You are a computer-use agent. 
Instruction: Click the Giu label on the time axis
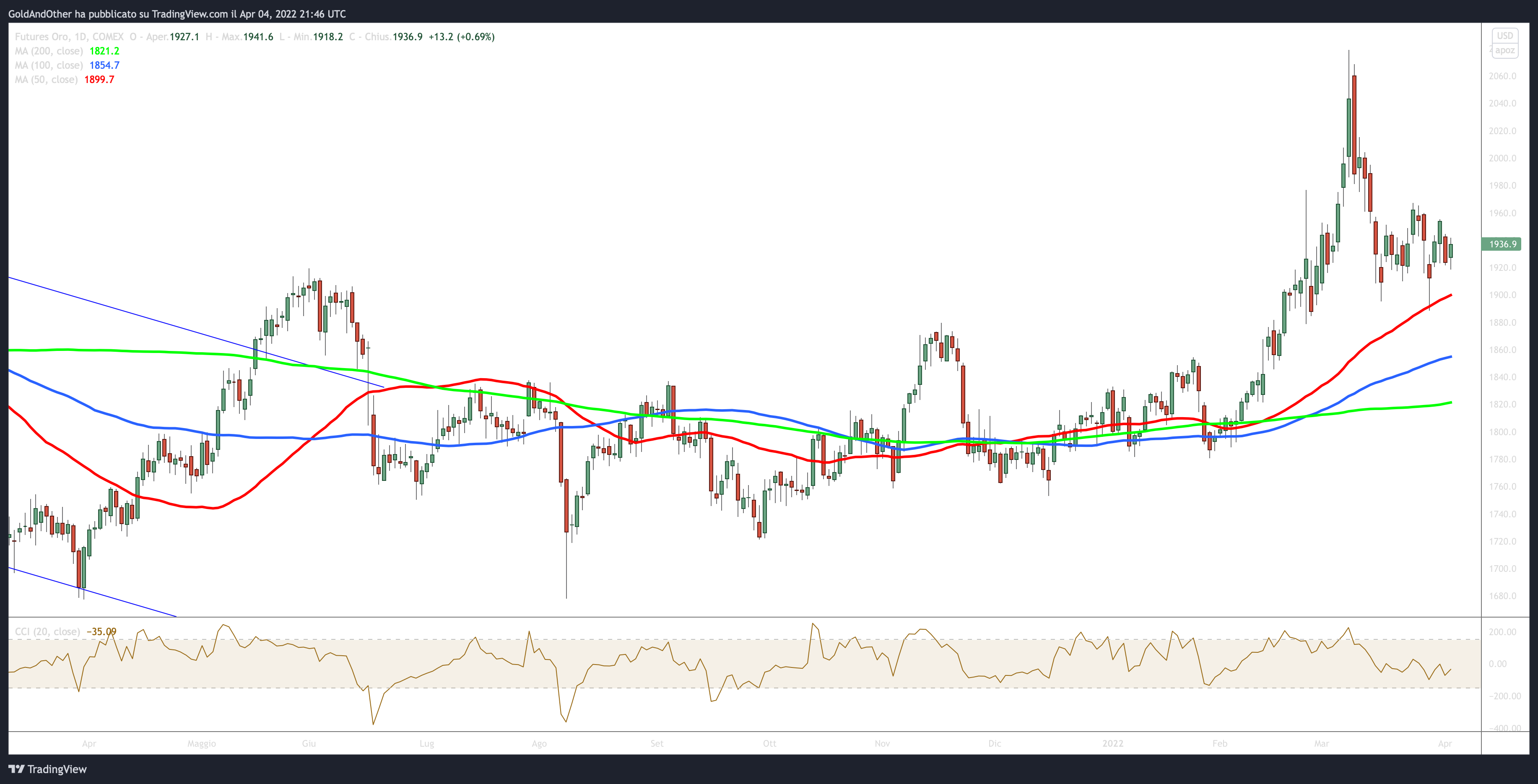[x=309, y=743]
